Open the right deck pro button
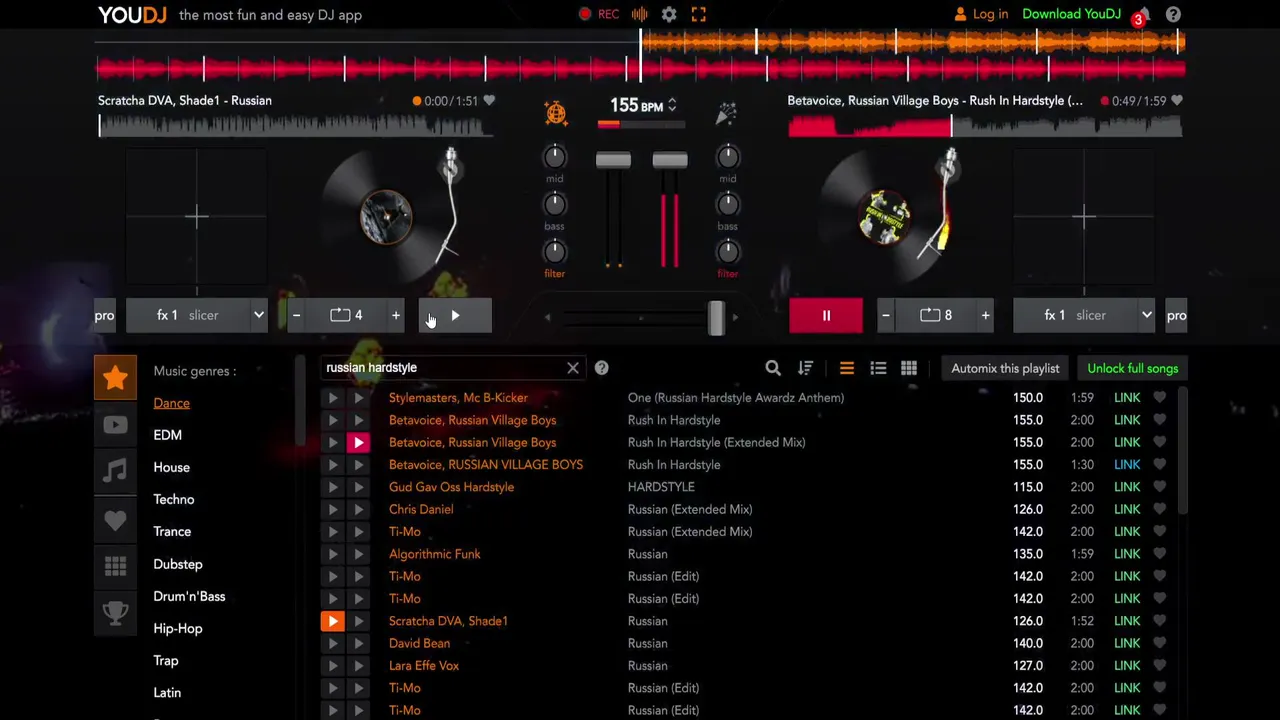This screenshot has height=720, width=1280. point(1176,315)
